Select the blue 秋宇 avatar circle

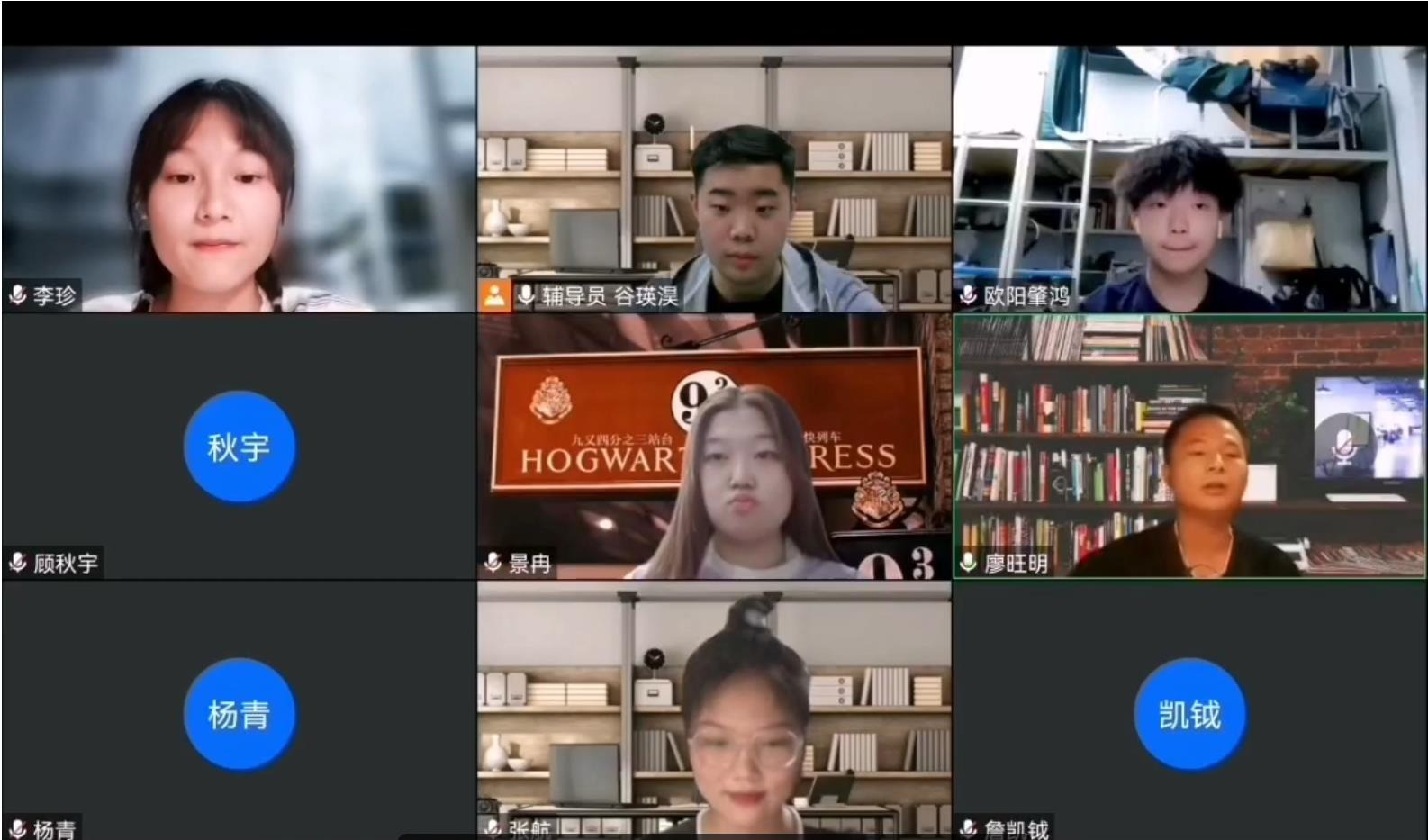pyautogui.click(x=239, y=447)
